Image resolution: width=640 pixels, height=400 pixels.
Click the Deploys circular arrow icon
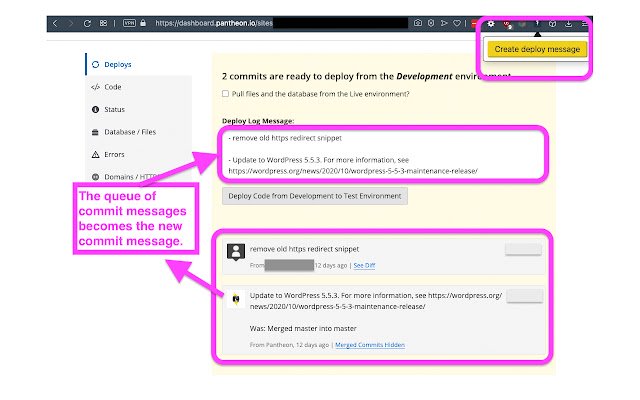(96, 64)
